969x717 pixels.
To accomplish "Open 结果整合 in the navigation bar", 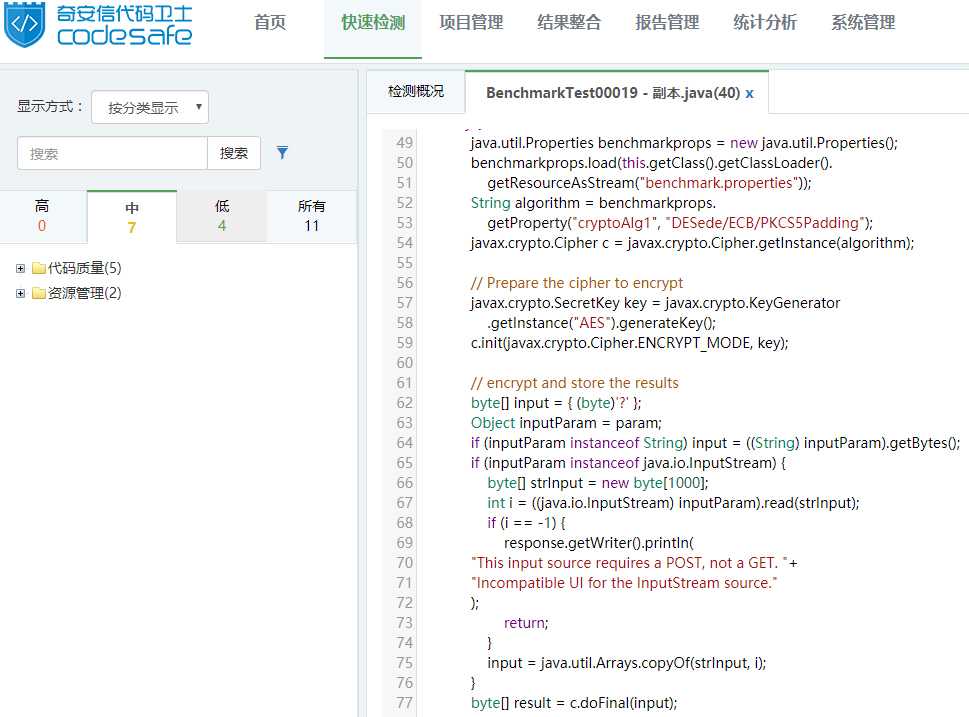I will coord(569,23).
